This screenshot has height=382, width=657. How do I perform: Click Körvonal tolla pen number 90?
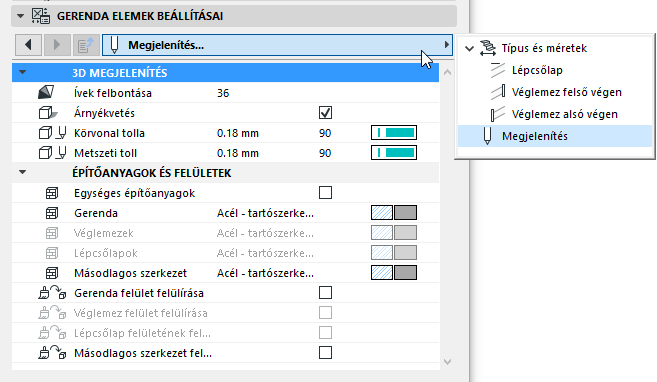pos(325,133)
